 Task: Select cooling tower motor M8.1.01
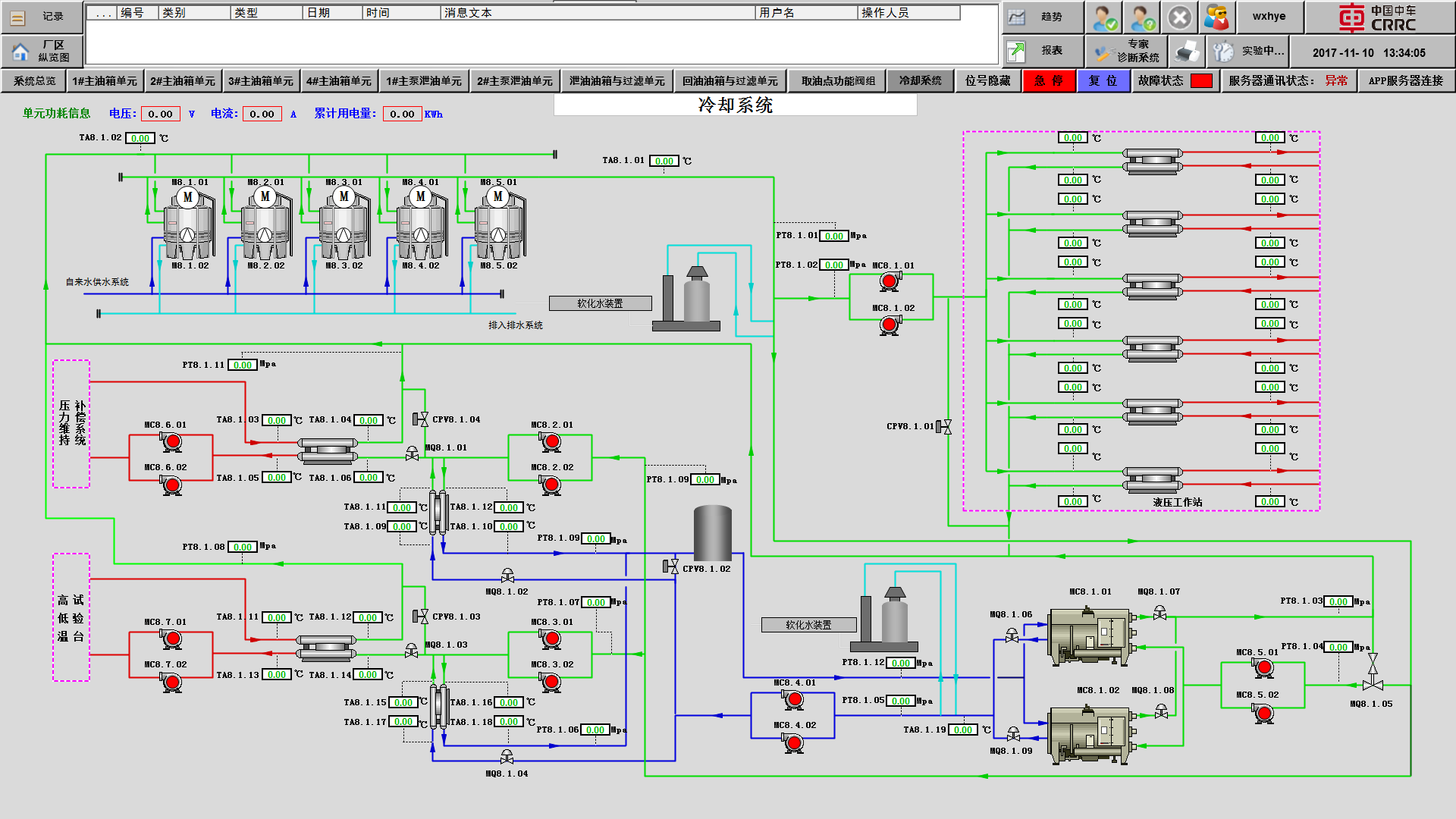point(188,197)
